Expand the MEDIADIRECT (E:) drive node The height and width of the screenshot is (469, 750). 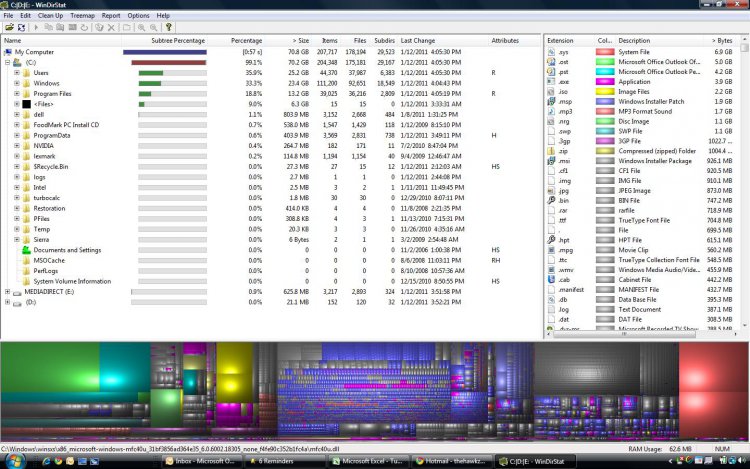pyautogui.click(x=8, y=292)
